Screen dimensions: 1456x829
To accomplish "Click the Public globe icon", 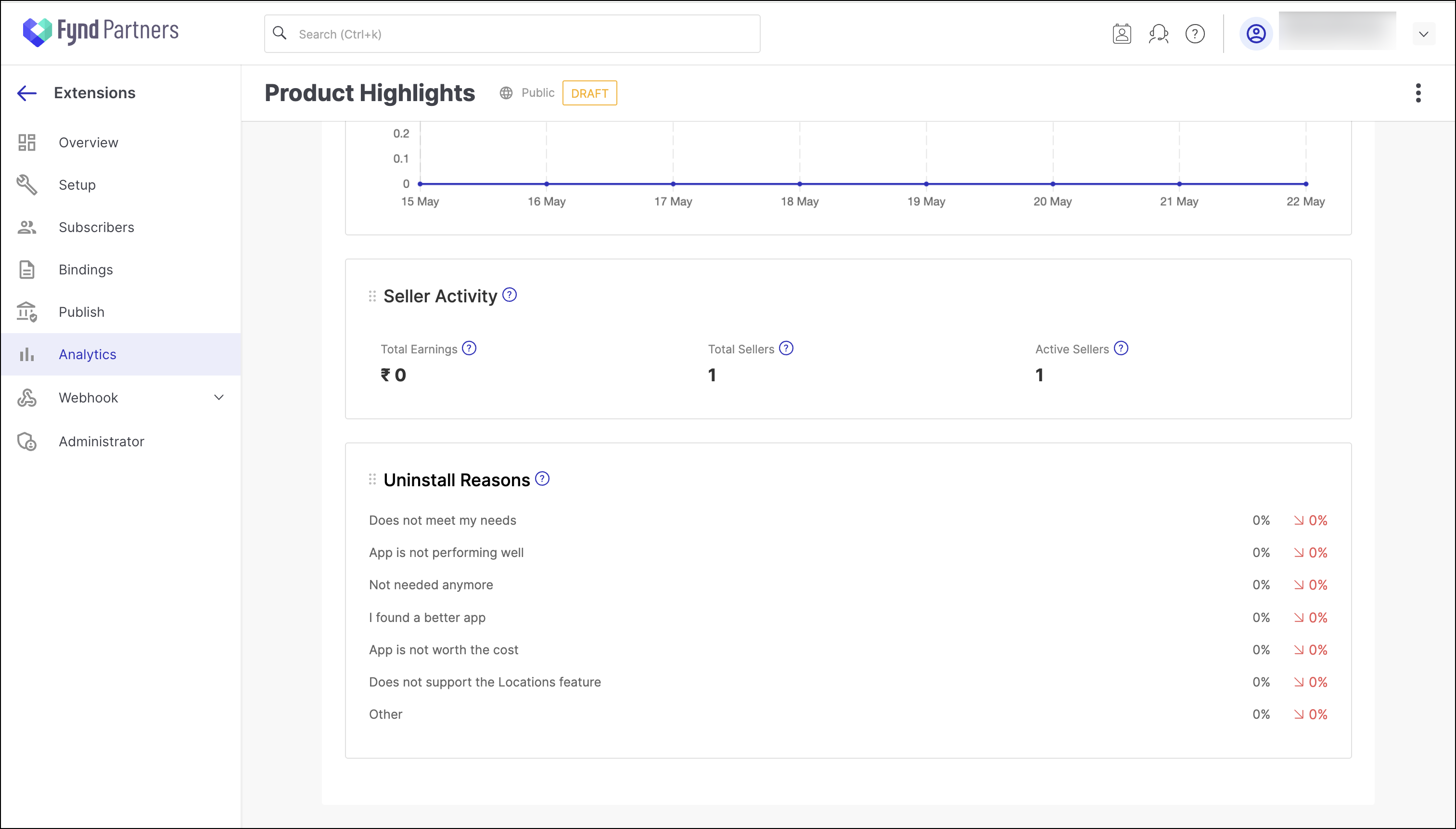I will (x=506, y=93).
